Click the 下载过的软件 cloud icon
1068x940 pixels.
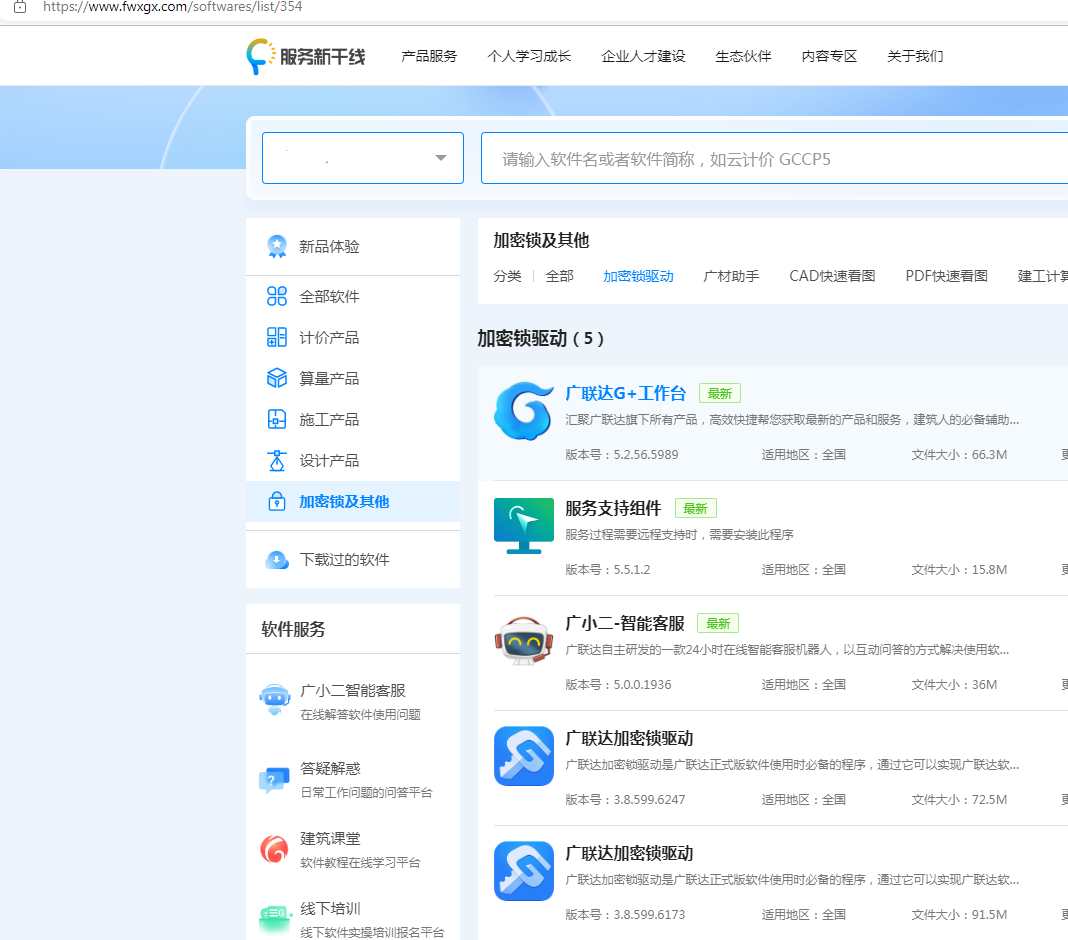coord(277,559)
